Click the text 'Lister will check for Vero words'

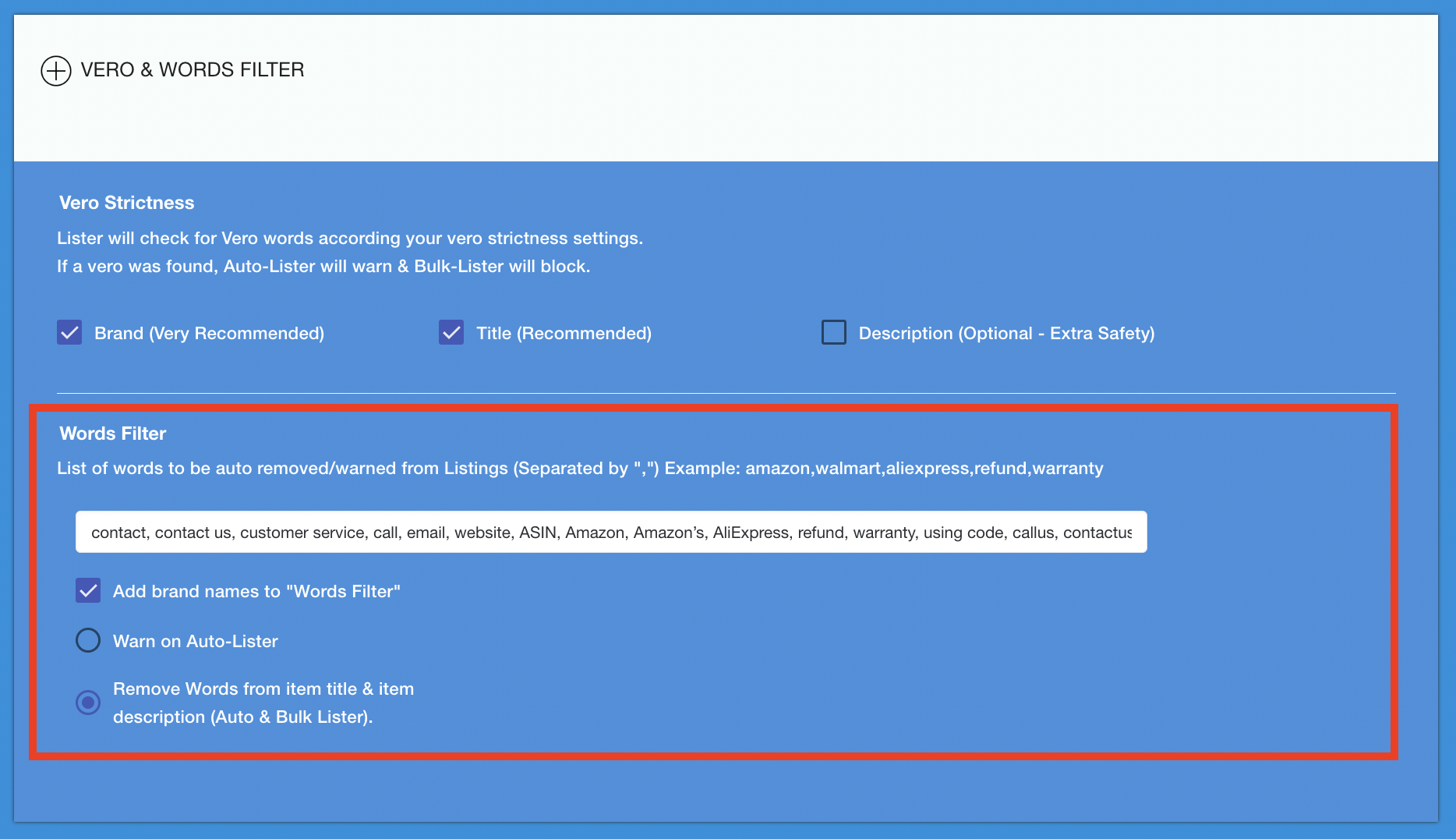tap(350, 239)
